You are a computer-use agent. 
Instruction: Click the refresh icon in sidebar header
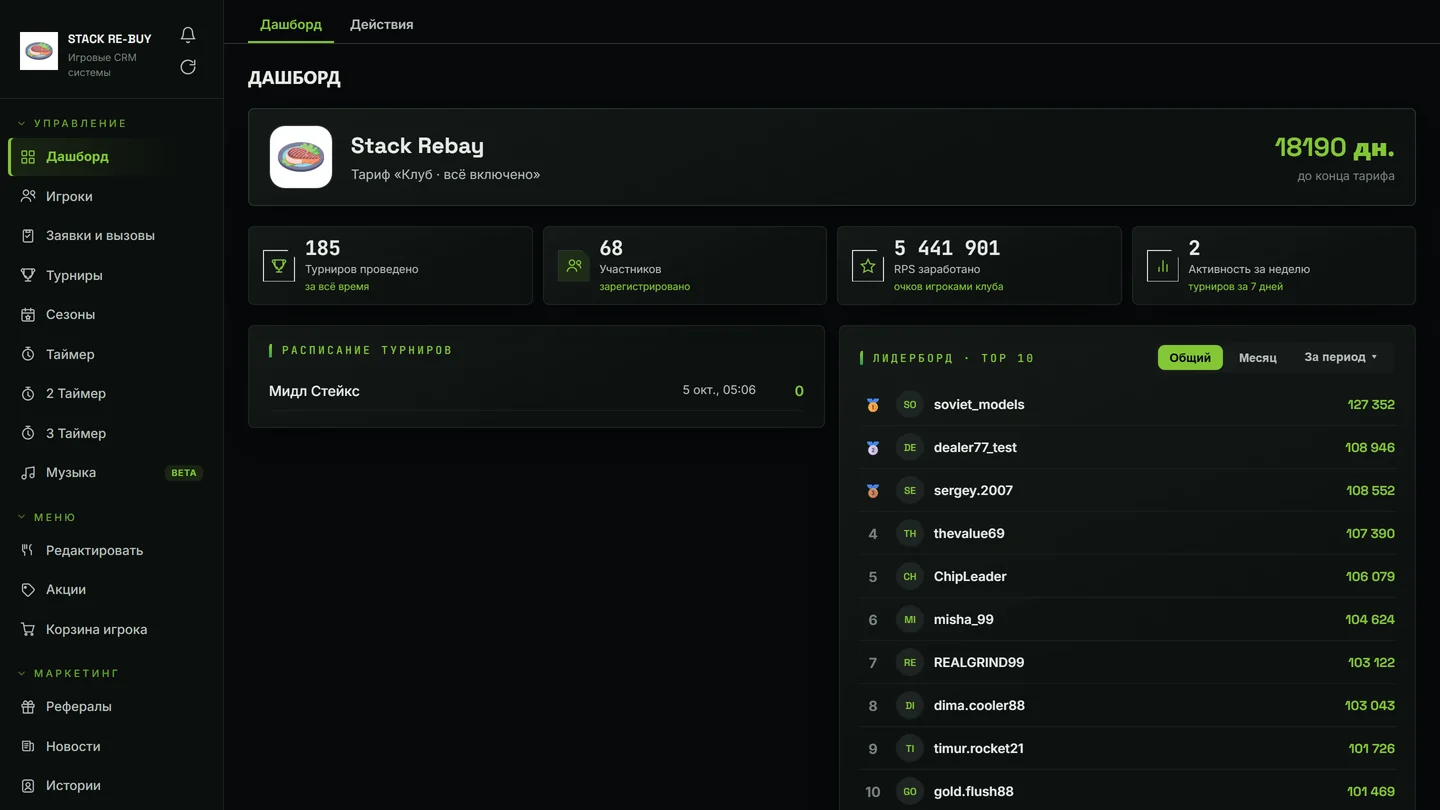point(188,67)
